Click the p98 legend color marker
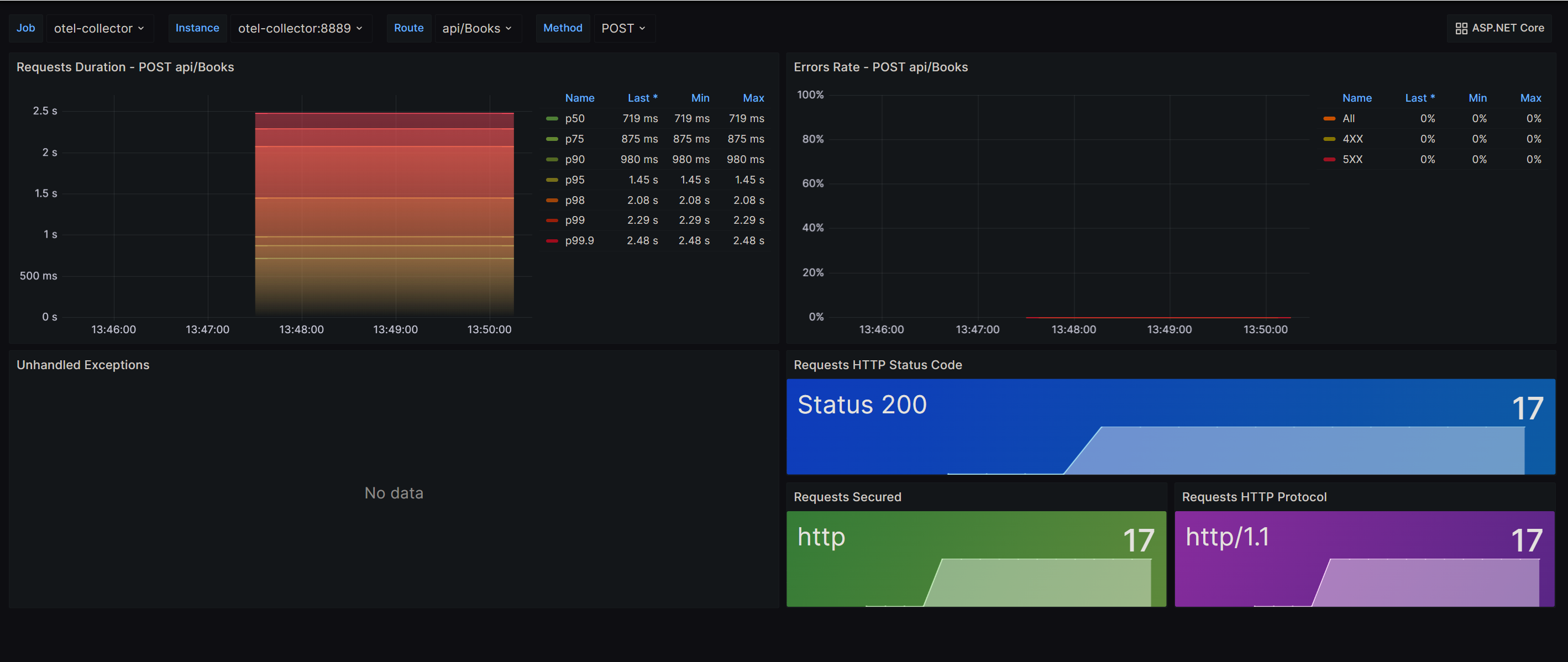 click(x=552, y=200)
